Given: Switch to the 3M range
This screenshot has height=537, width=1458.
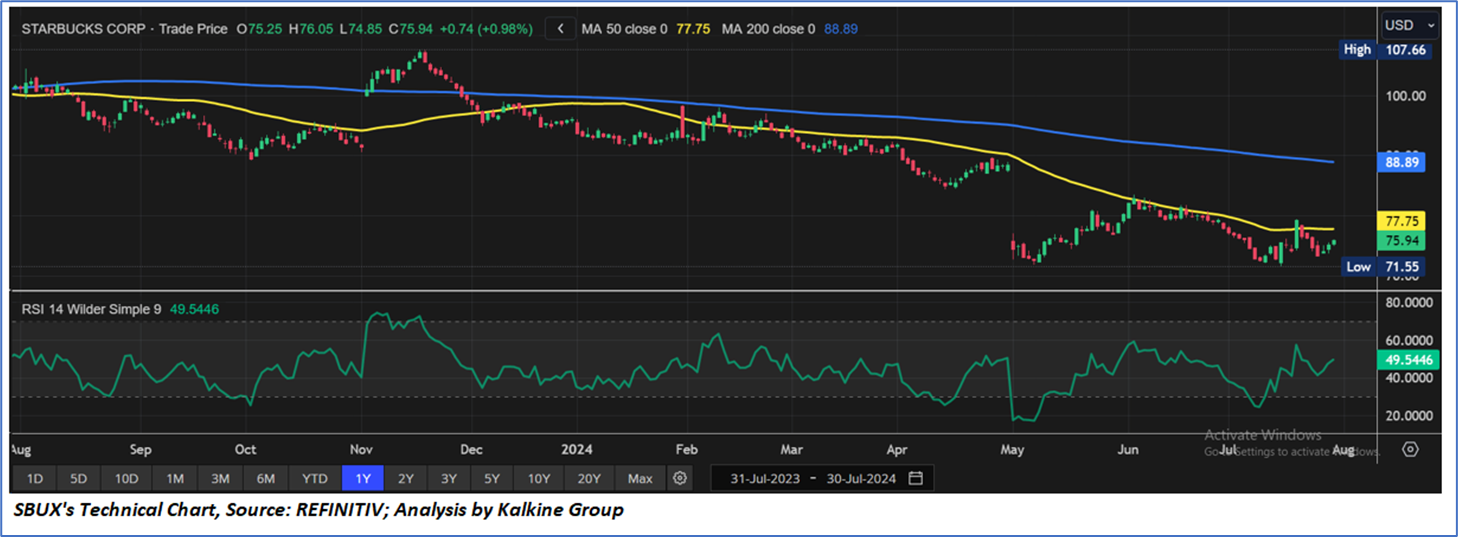Looking at the screenshot, I should coord(221,478).
